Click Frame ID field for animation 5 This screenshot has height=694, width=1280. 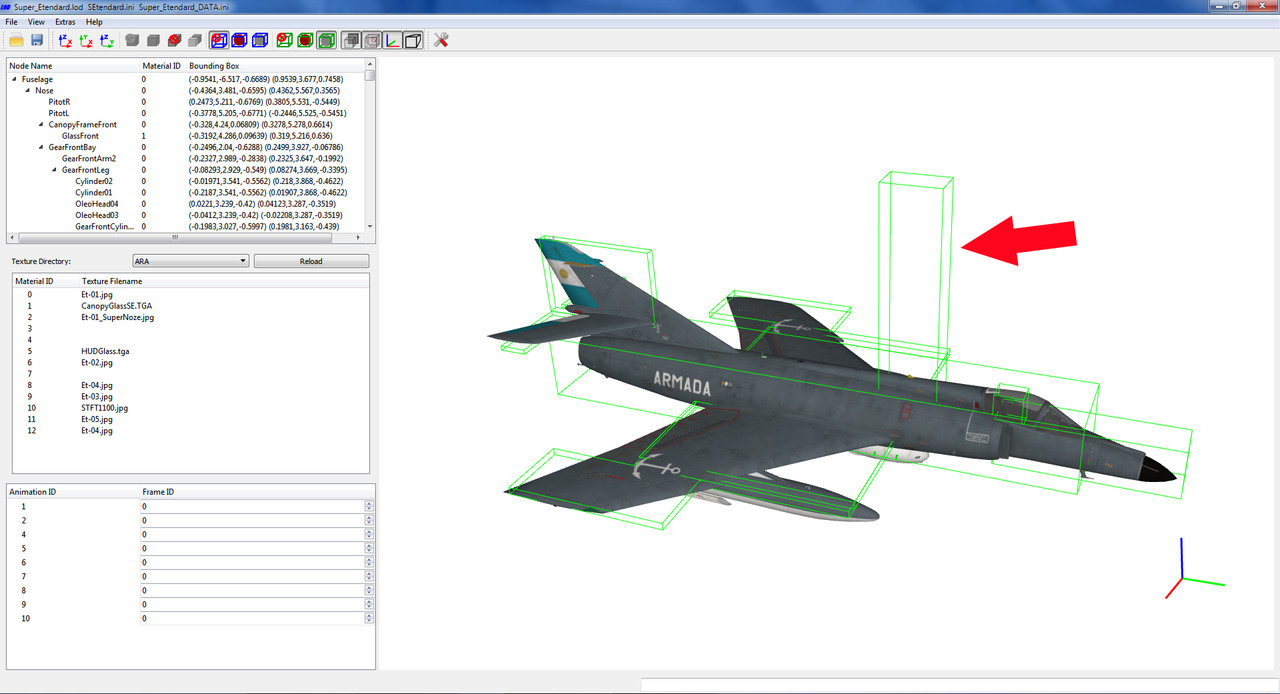253,548
